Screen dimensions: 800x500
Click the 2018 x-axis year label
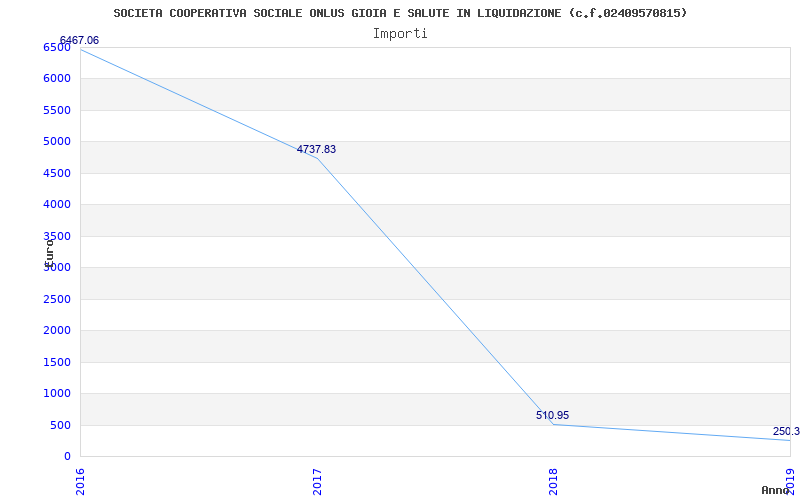pyautogui.click(x=554, y=482)
